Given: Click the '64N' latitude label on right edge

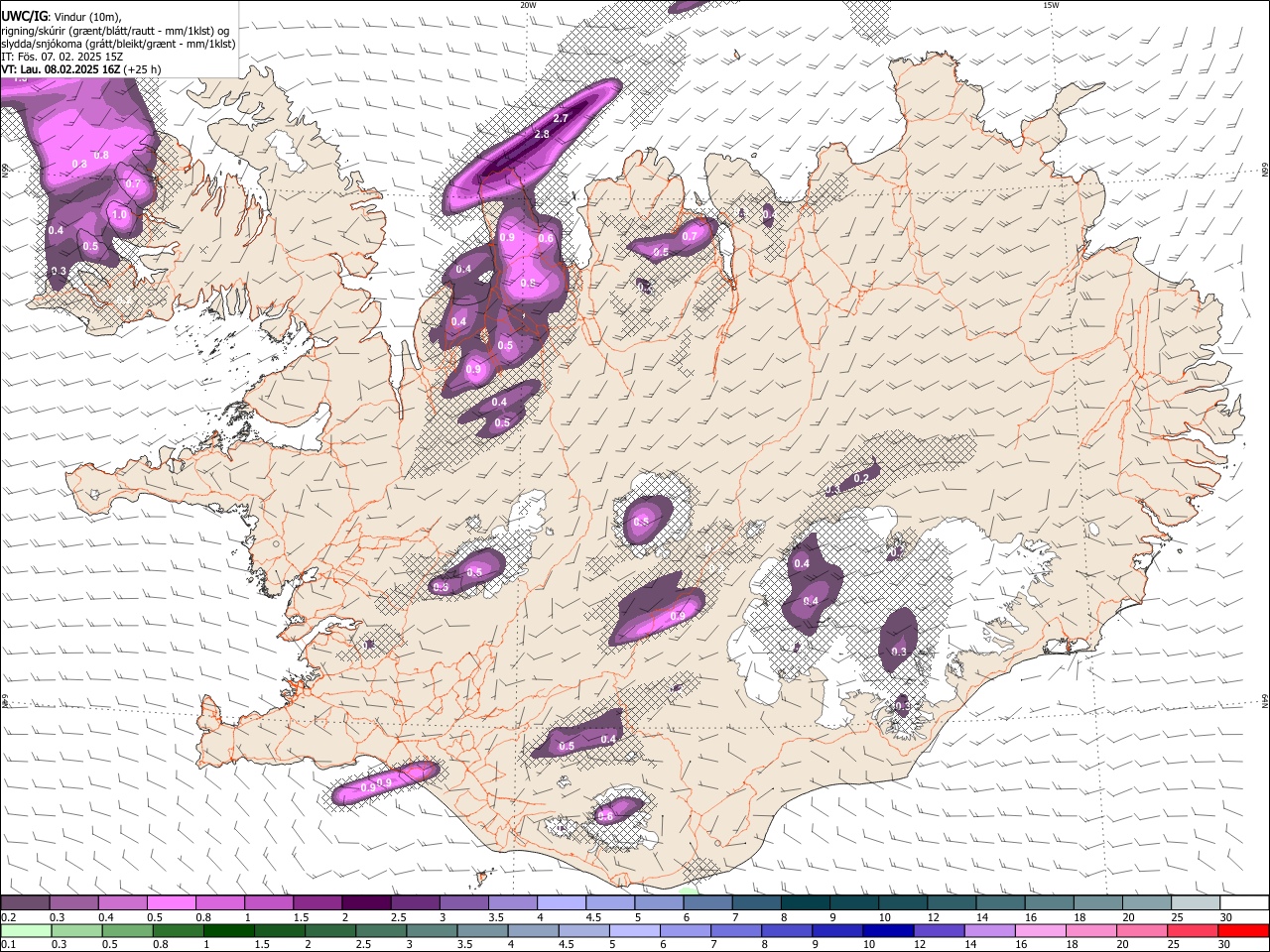Looking at the screenshot, I should pyautogui.click(x=1265, y=700).
